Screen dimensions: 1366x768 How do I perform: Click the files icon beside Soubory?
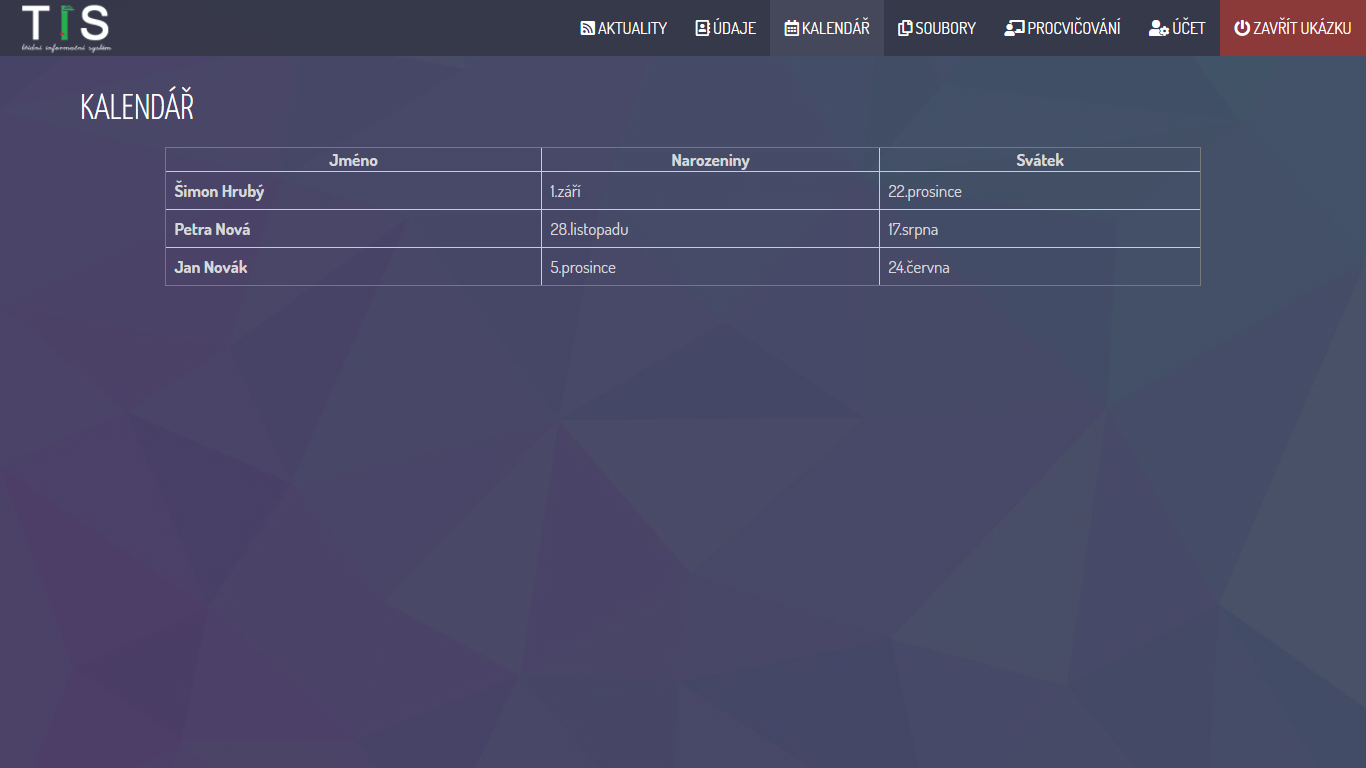(x=905, y=28)
